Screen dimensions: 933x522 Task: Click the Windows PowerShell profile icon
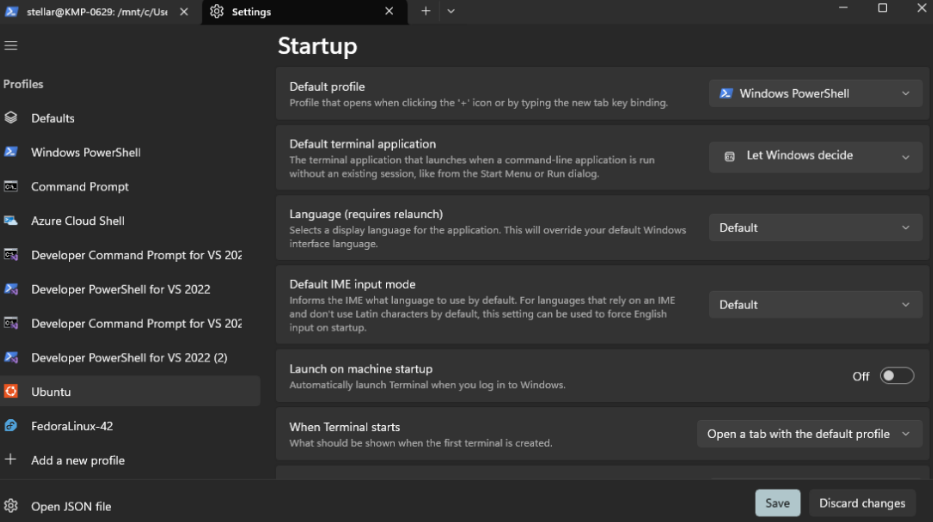click(11, 152)
